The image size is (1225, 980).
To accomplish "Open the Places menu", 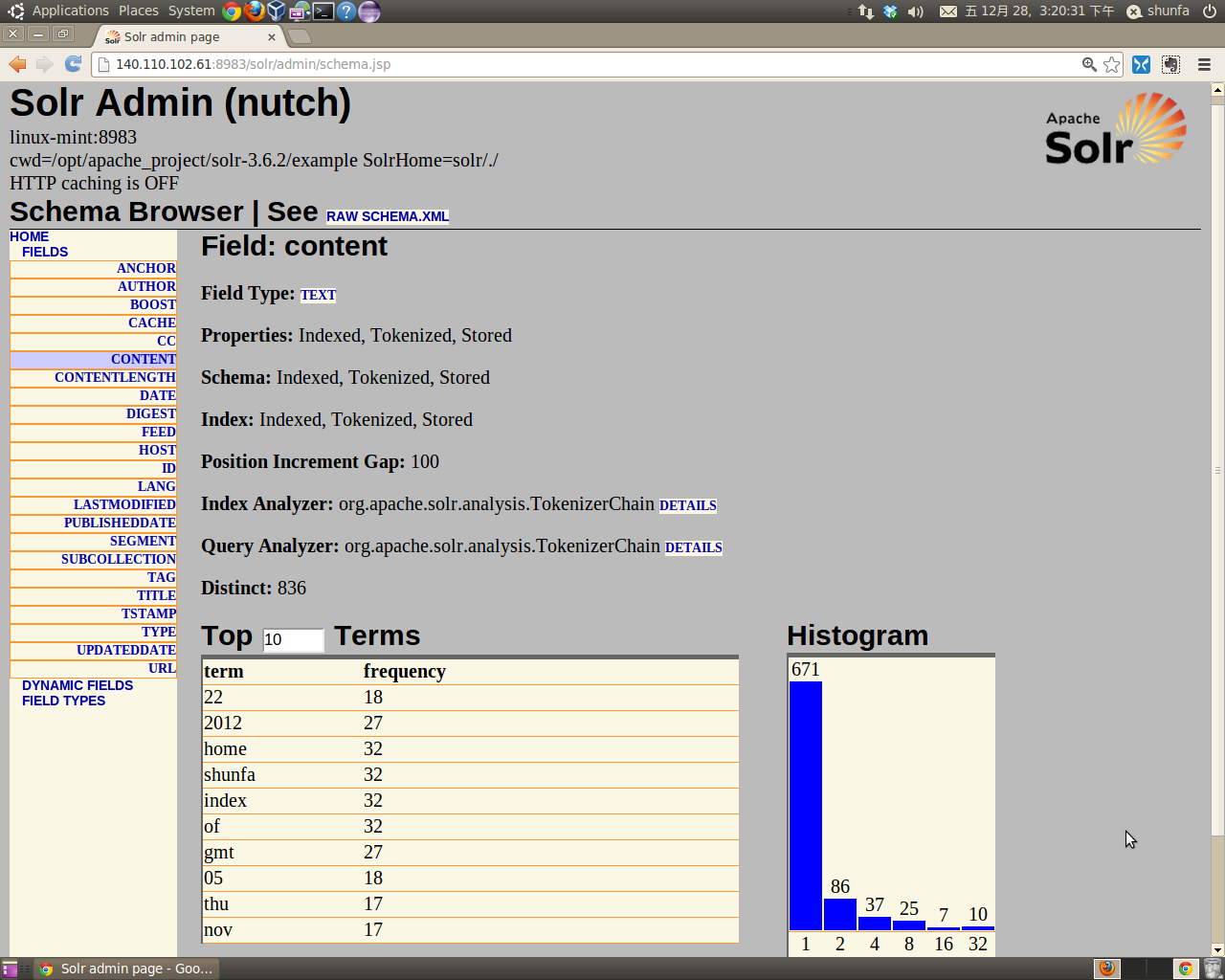I will pyautogui.click(x=139, y=11).
